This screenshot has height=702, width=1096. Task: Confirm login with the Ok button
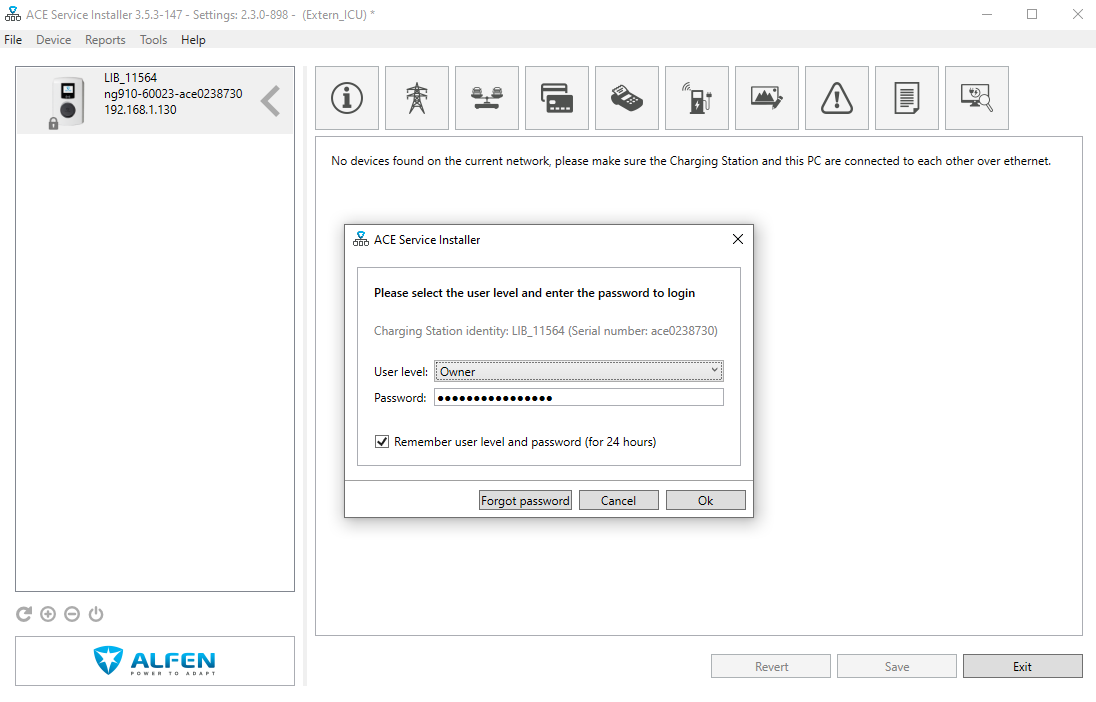pos(705,501)
